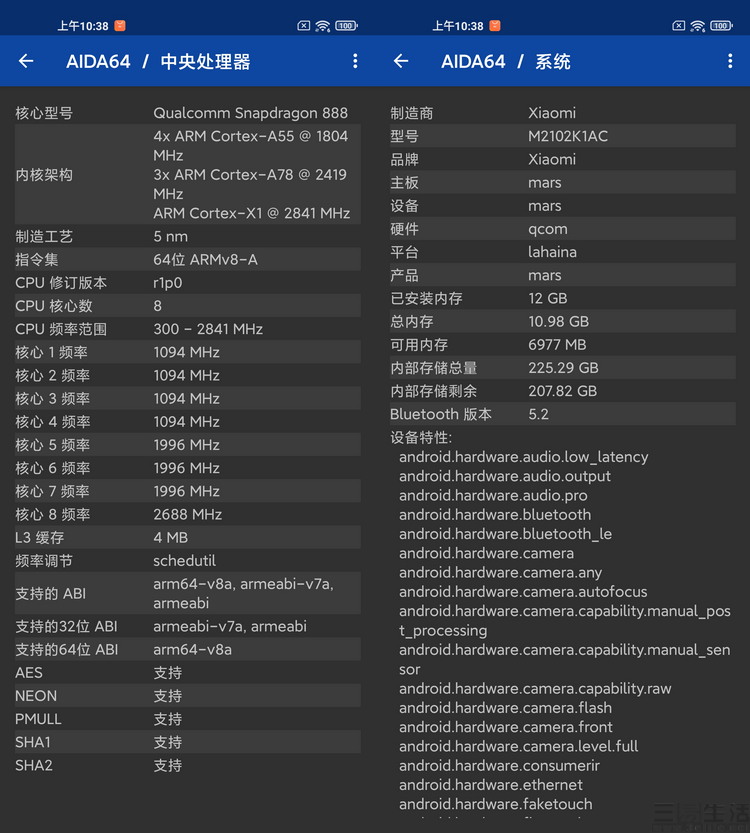Select the AIDA64 / 中央处理器 title
The width and height of the screenshot is (750, 833).
tap(158, 62)
